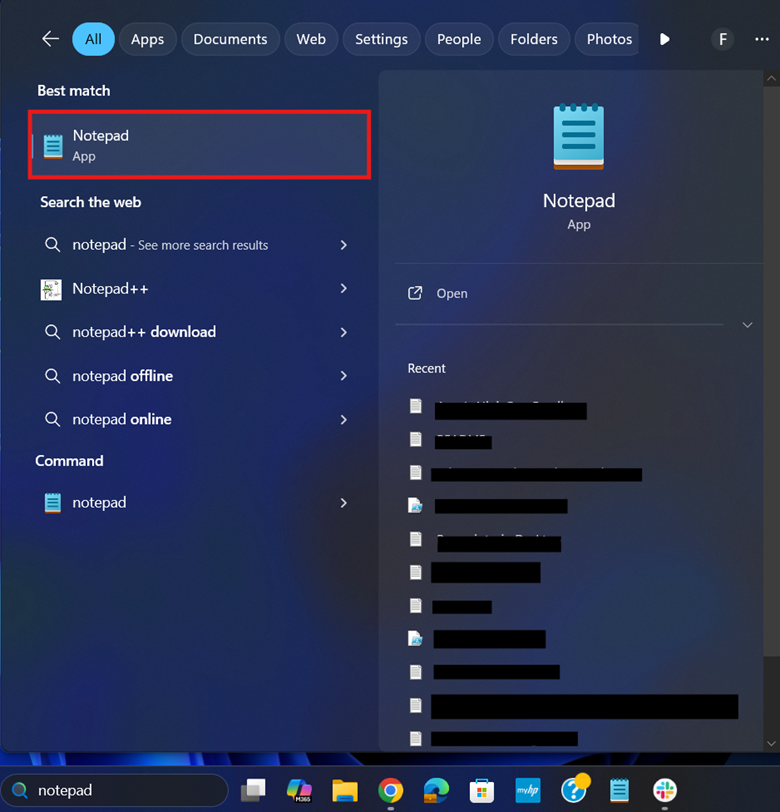Expand the 'notepad offline' chevron
The width and height of the screenshot is (780, 812).
[343, 376]
